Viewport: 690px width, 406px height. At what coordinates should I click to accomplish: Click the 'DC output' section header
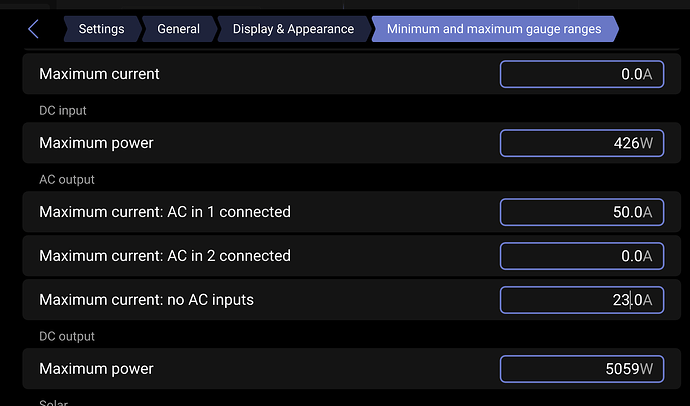tap(69, 336)
